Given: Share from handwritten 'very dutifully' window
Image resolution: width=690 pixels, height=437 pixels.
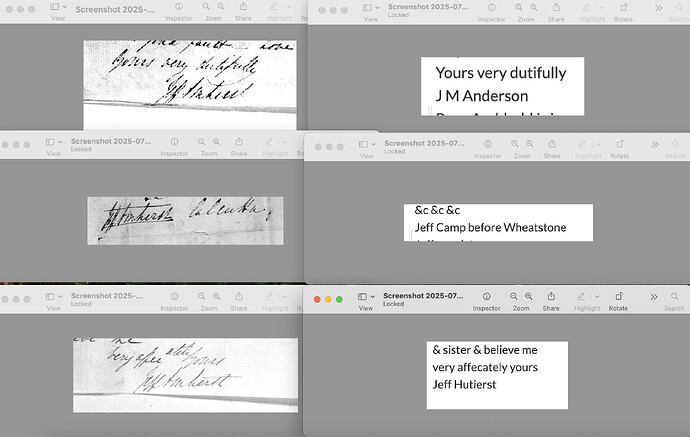Looking at the screenshot, I should click(243, 6).
